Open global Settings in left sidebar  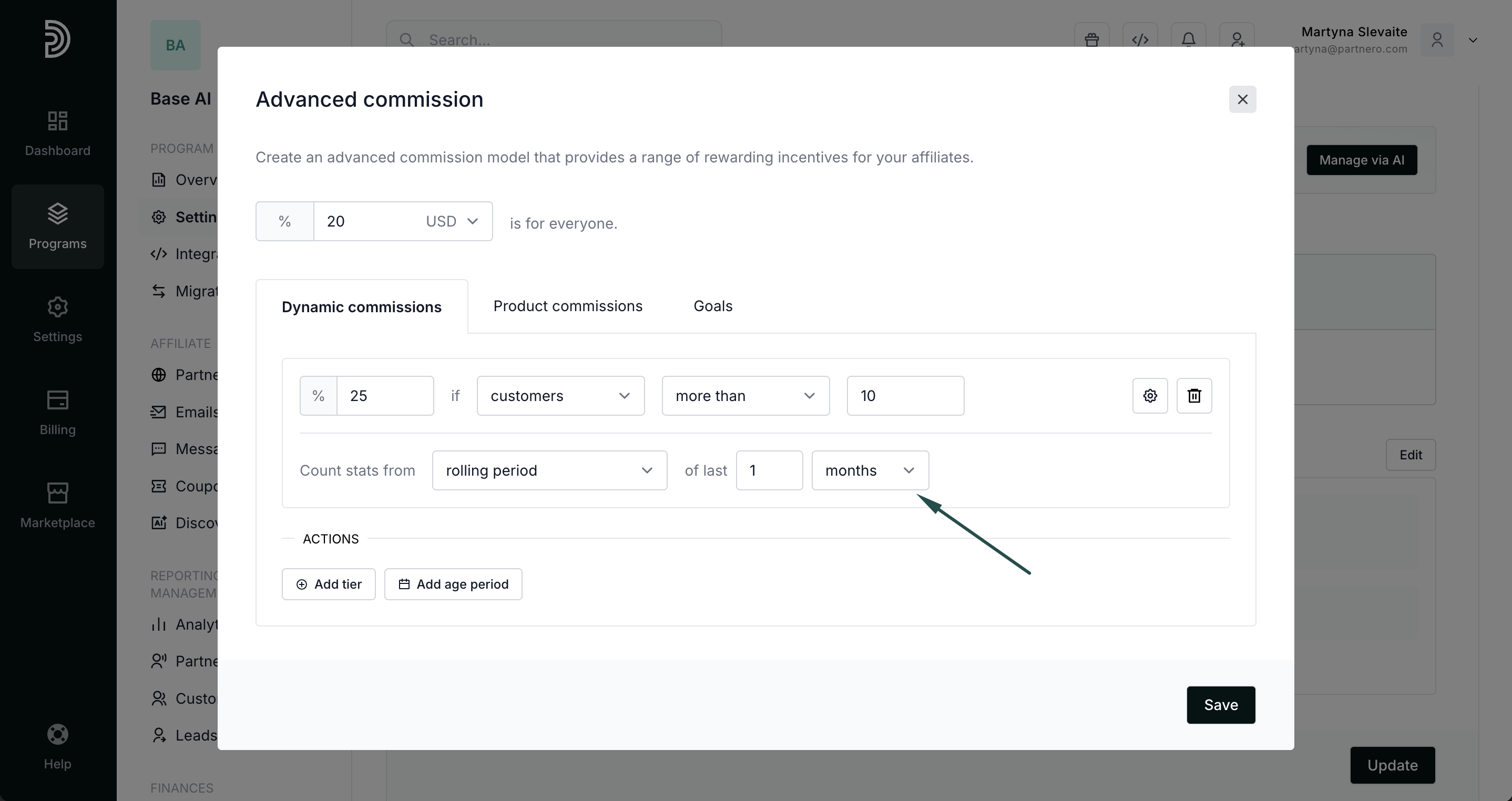(57, 319)
